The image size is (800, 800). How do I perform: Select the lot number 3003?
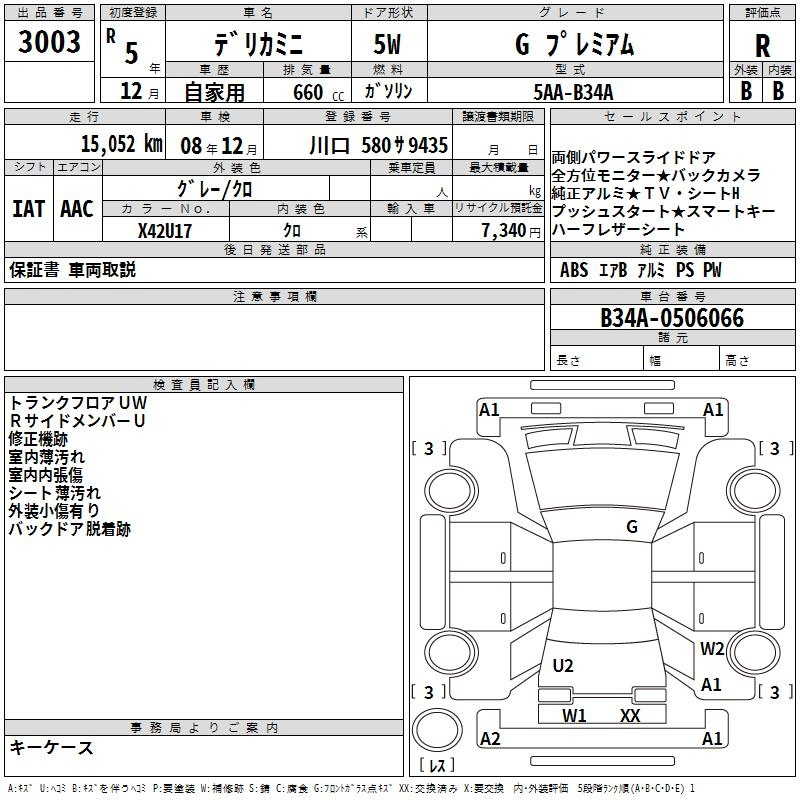(50, 43)
